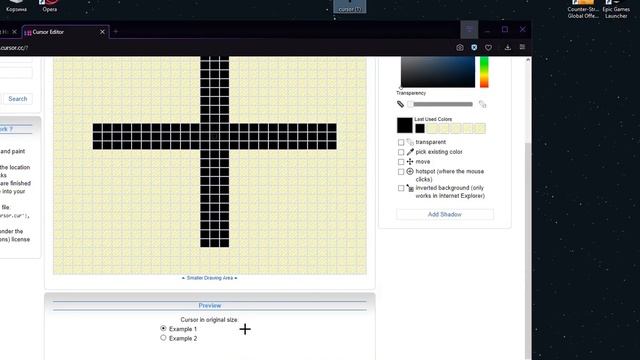640x360 pixels.
Task: Select the Example 1 radio button
Action: (x=163, y=328)
